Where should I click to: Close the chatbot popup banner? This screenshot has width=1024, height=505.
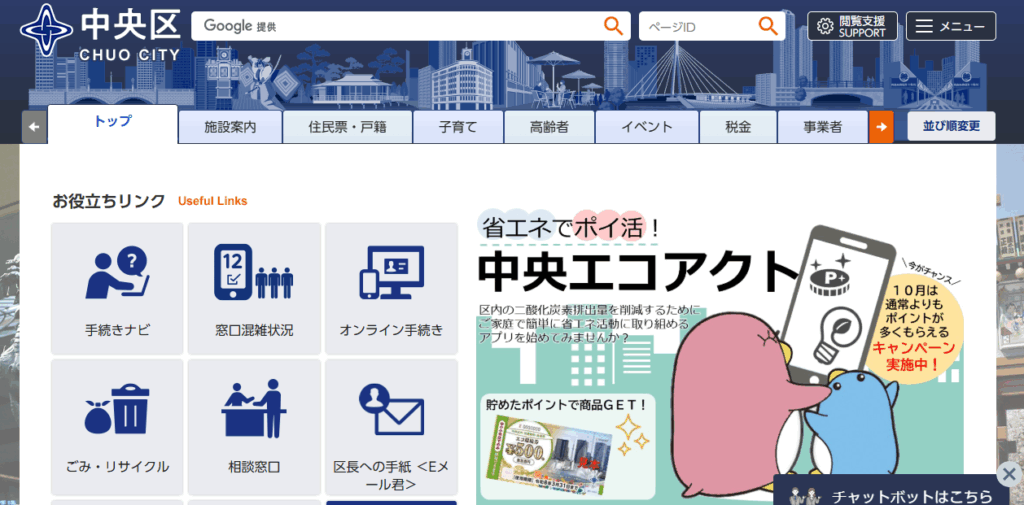pyautogui.click(x=1010, y=473)
